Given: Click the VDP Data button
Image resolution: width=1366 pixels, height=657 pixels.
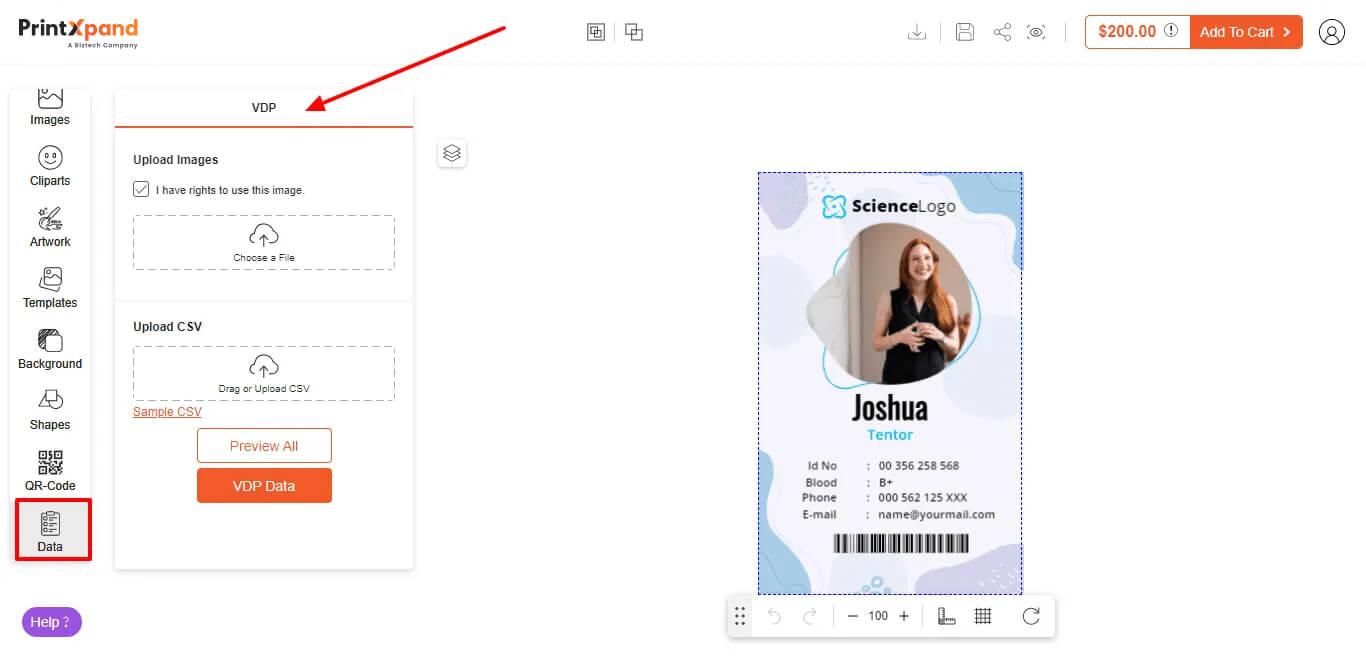Looking at the screenshot, I should coord(264,486).
